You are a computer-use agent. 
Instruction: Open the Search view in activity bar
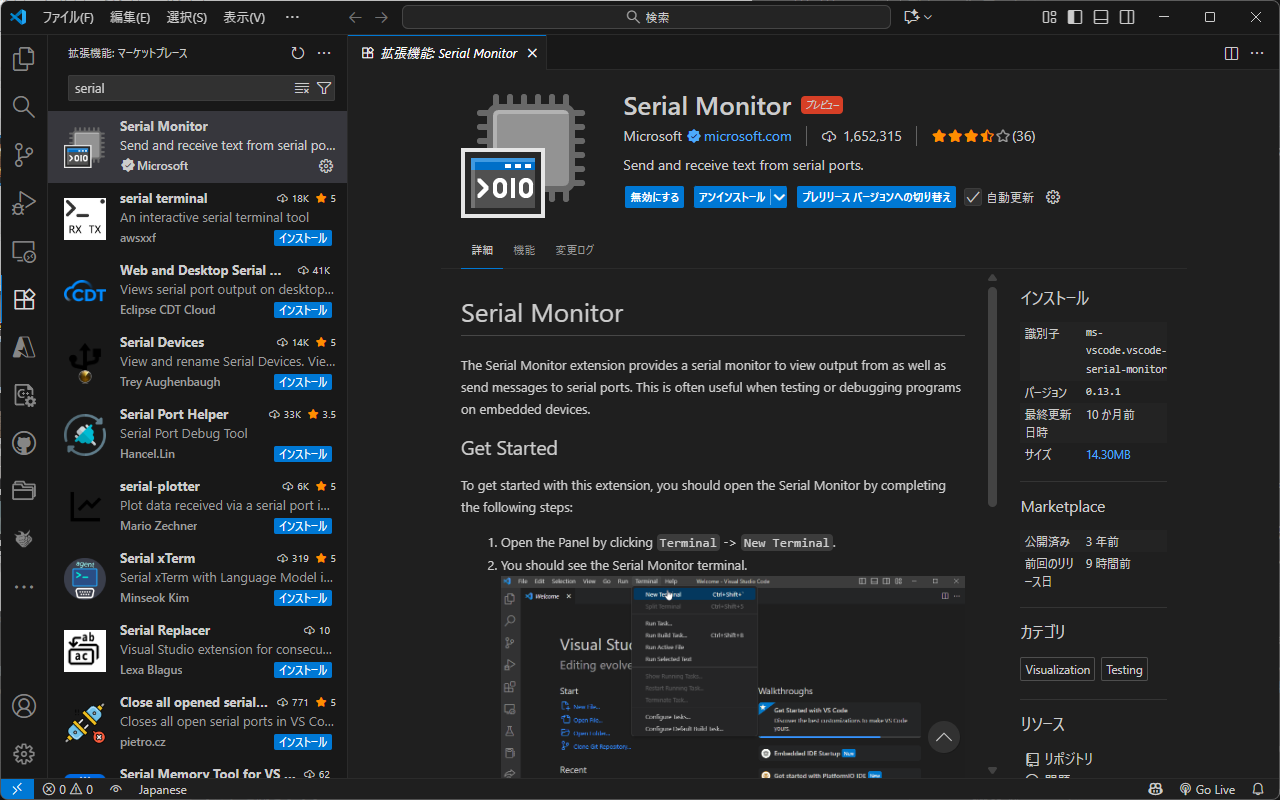(24, 107)
